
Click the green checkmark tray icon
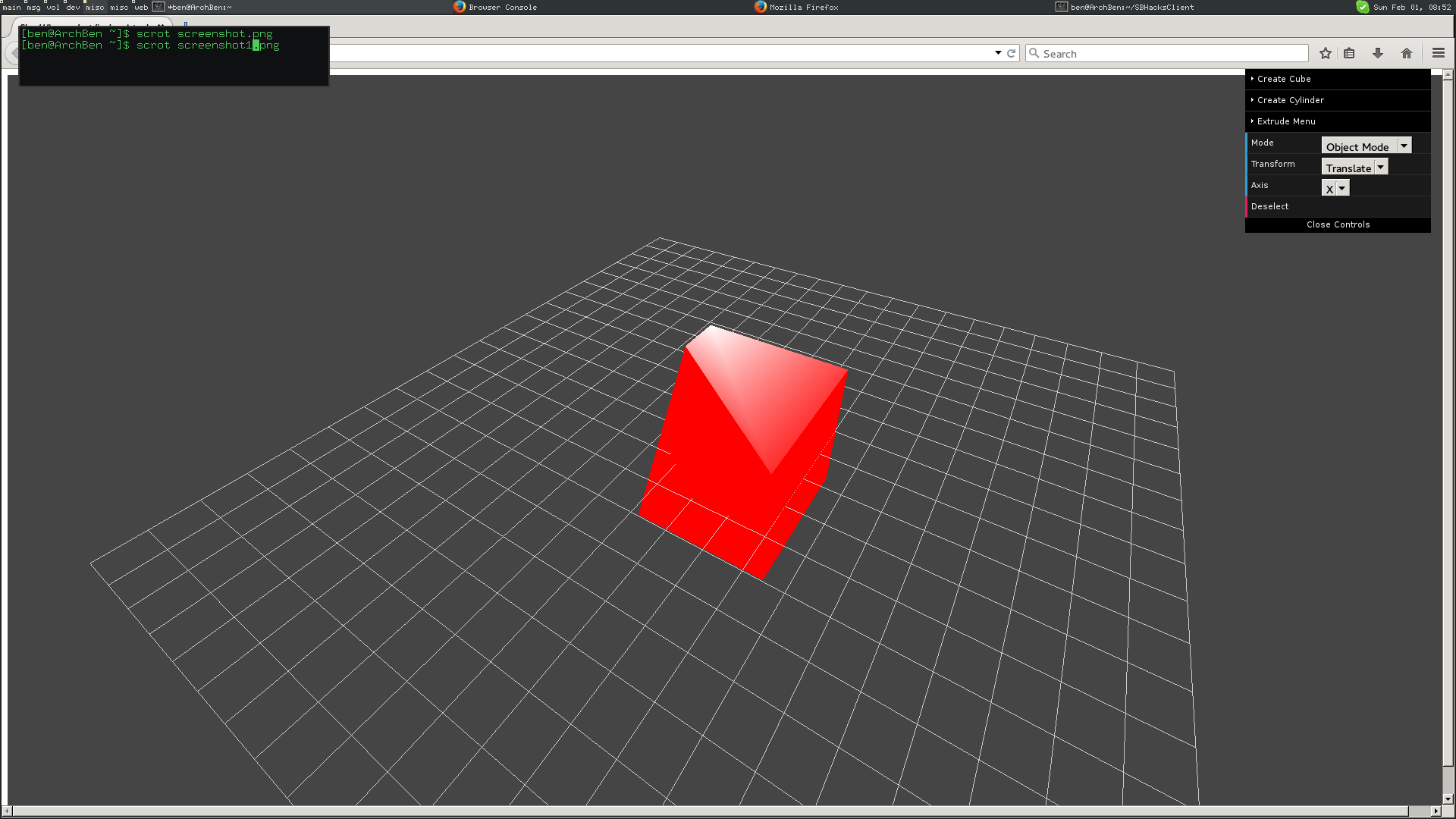click(1363, 7)
